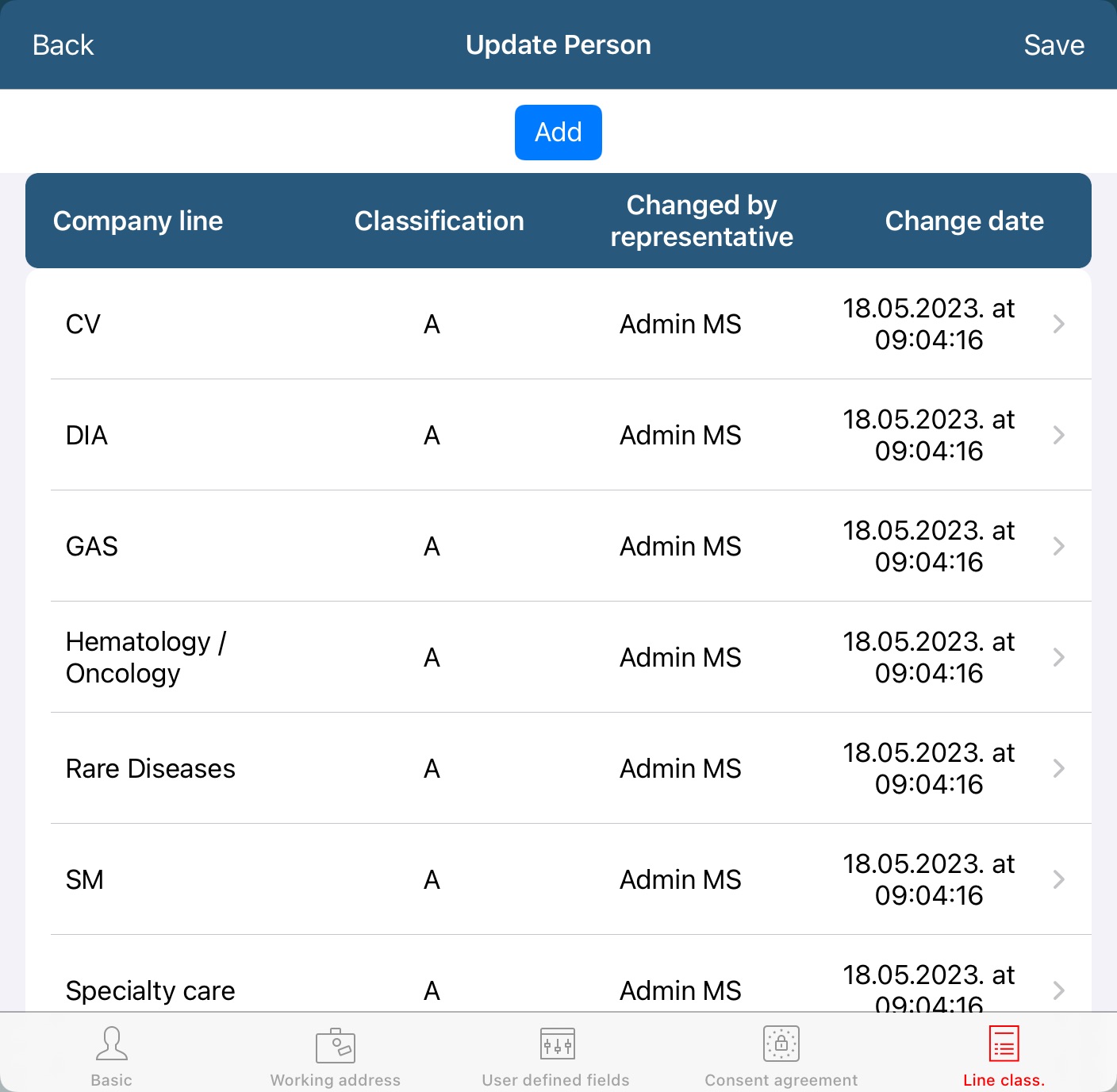Image resolution: width=1117 pixels, height=1092 pixels.
Task: Go Back from Update Person
Action: [63, 45]
